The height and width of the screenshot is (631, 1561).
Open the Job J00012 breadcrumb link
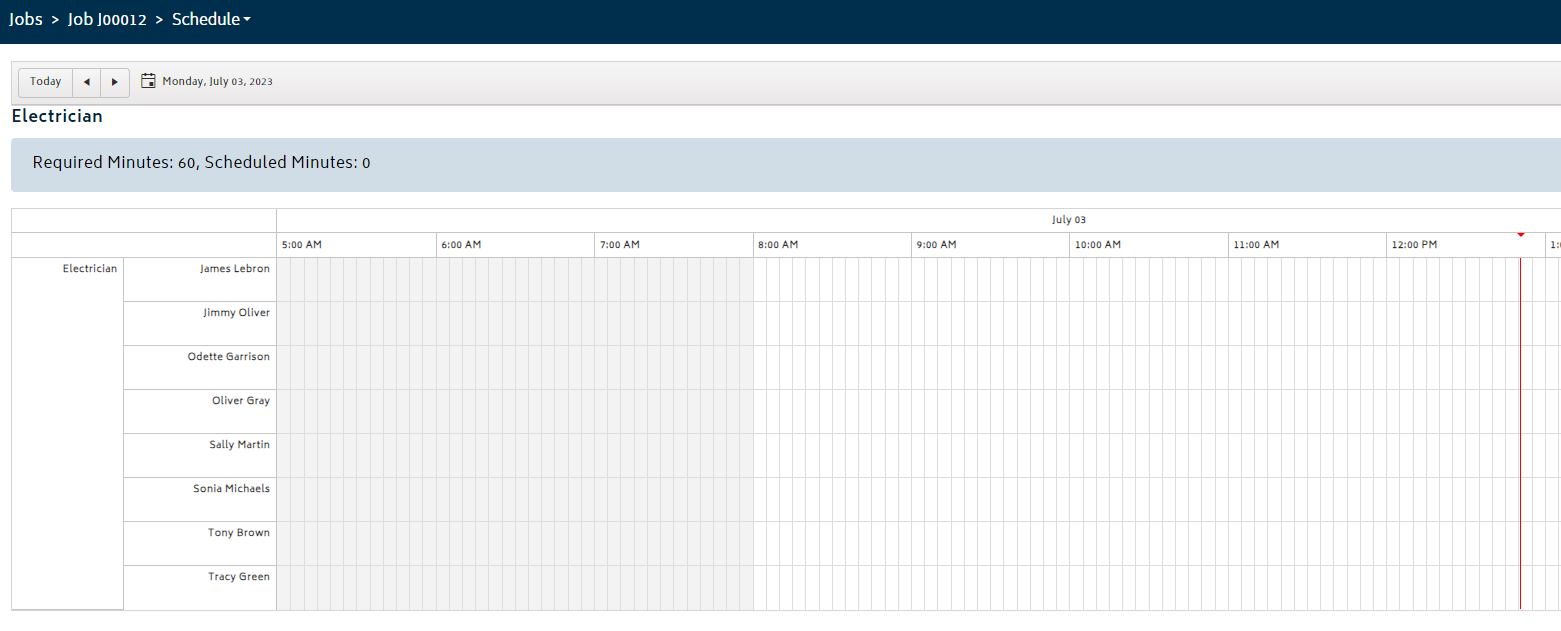(107, 19)
